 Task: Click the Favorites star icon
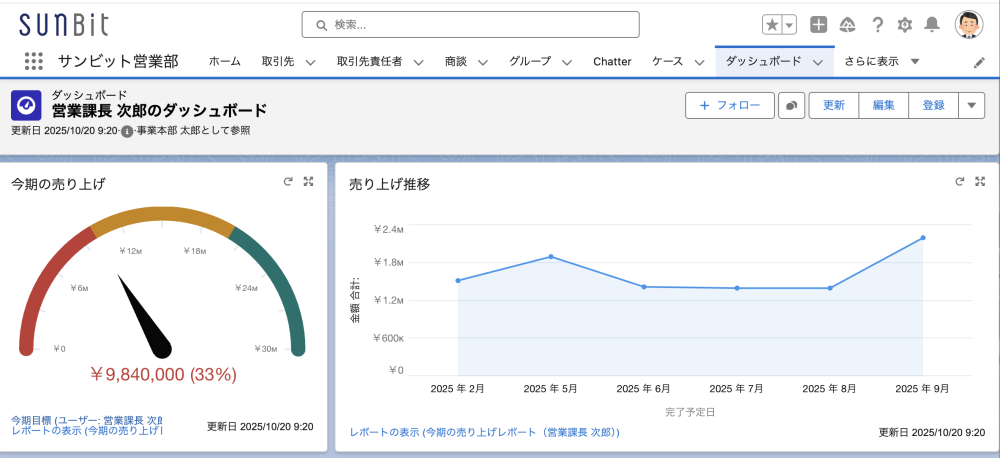pos(772,25)
